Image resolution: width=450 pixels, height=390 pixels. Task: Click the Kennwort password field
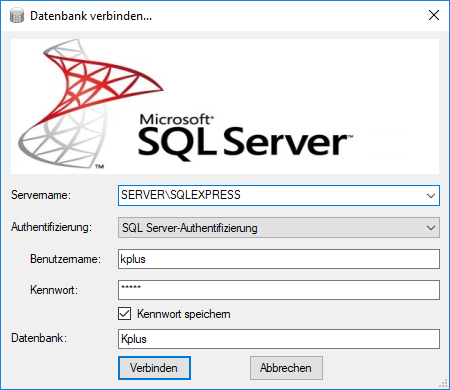point(279,290)
